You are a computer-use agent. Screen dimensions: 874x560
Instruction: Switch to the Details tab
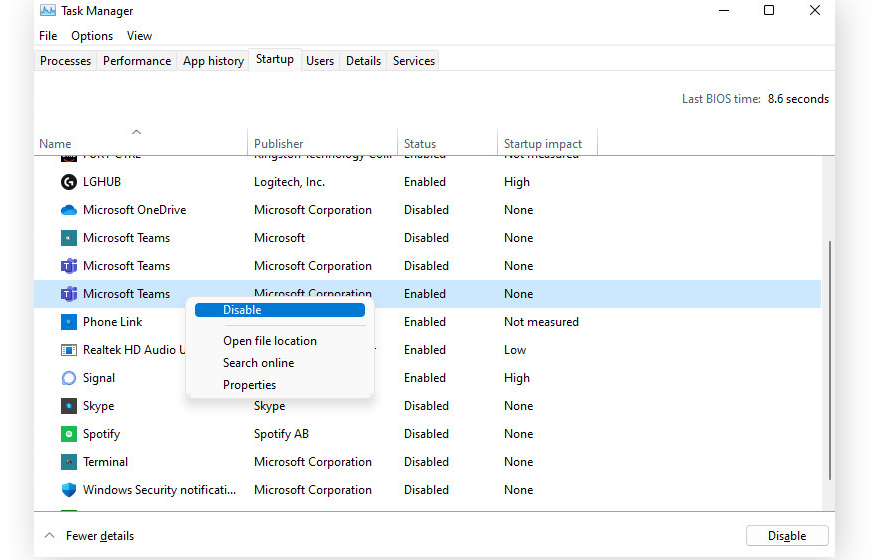[363, 61]
